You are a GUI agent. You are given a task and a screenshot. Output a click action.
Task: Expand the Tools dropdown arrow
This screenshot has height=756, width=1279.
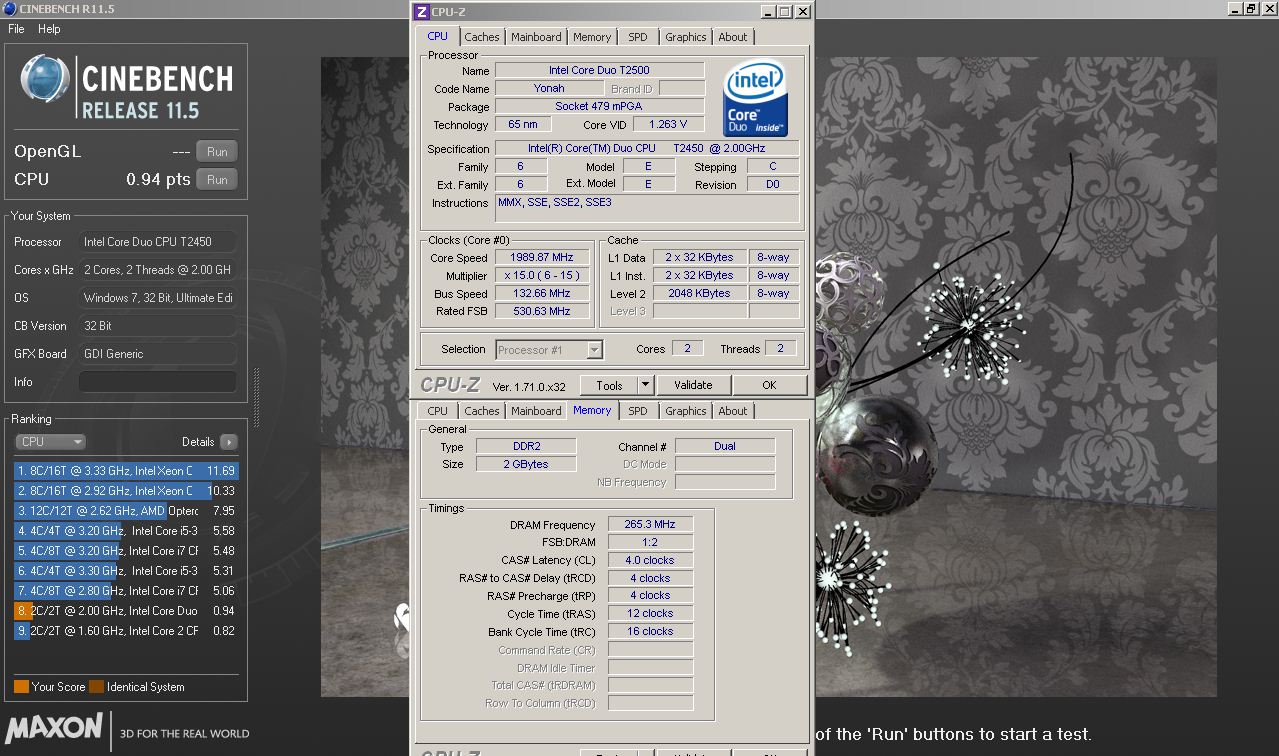tap(645, 385)
